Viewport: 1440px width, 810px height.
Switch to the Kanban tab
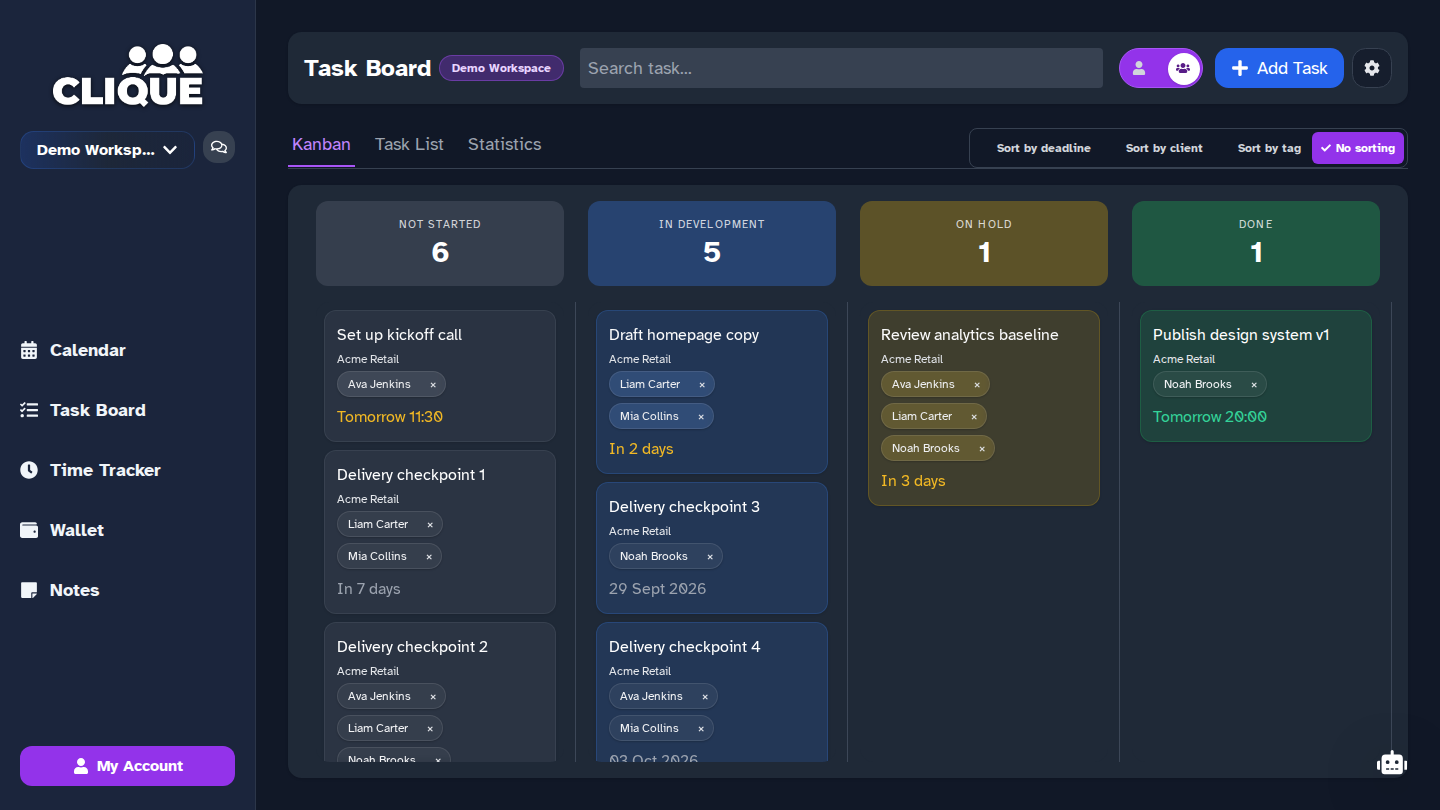click(x=321, y=145)
